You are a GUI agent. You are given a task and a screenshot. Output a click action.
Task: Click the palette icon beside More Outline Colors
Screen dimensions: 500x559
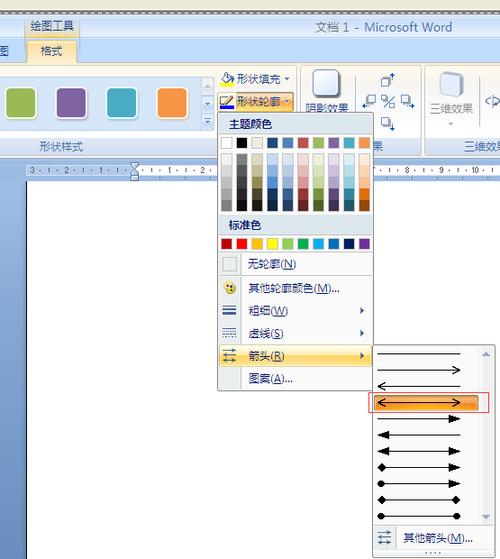(x=230, y=288)
